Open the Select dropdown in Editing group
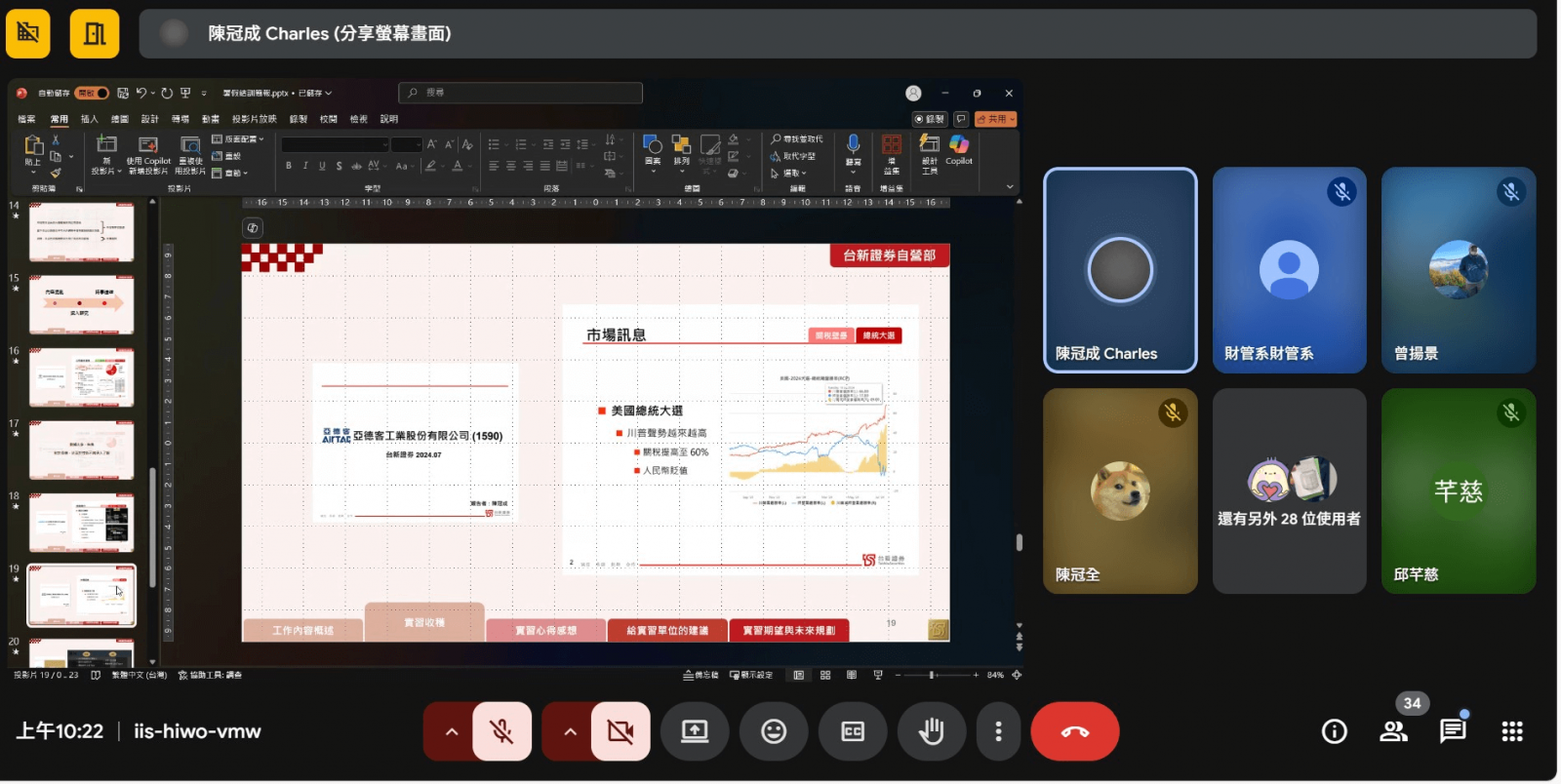Screen dimensions: 1561x784 pyautogui.click(x=788, y=173)
